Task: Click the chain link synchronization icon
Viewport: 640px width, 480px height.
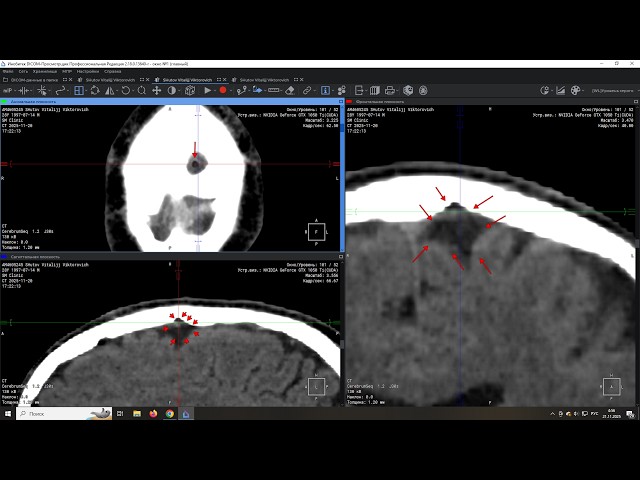Action: (307, 91)
